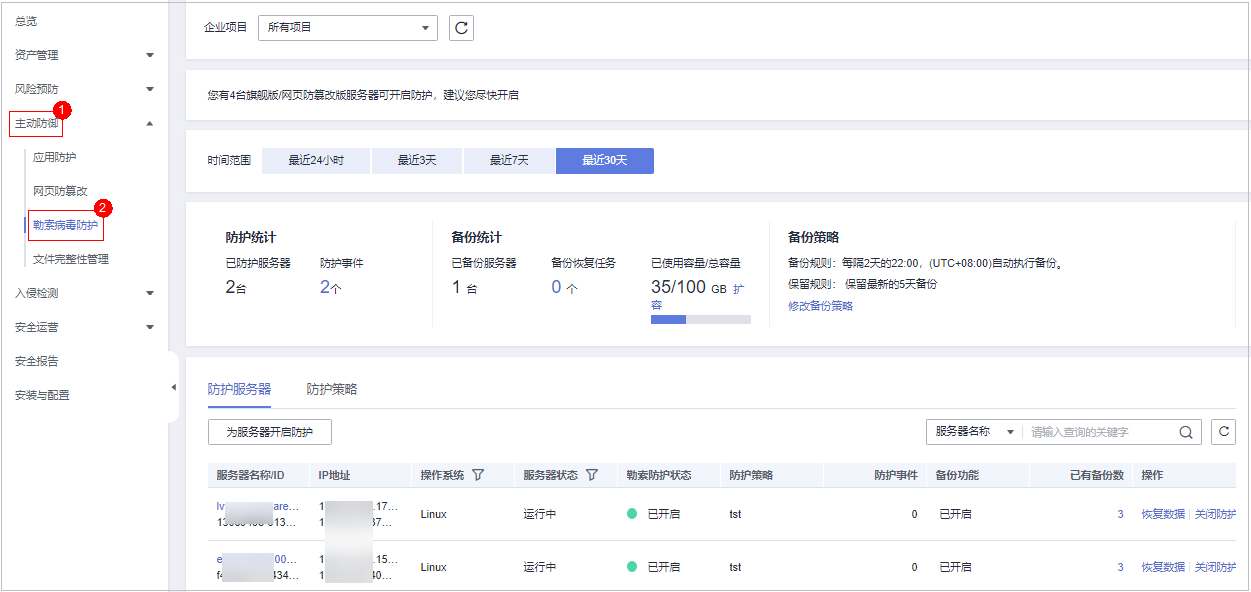This screenshot has height=592, width=1251.
Task: Open the 操作系统 column filter icon
Action: pos(478,475)
